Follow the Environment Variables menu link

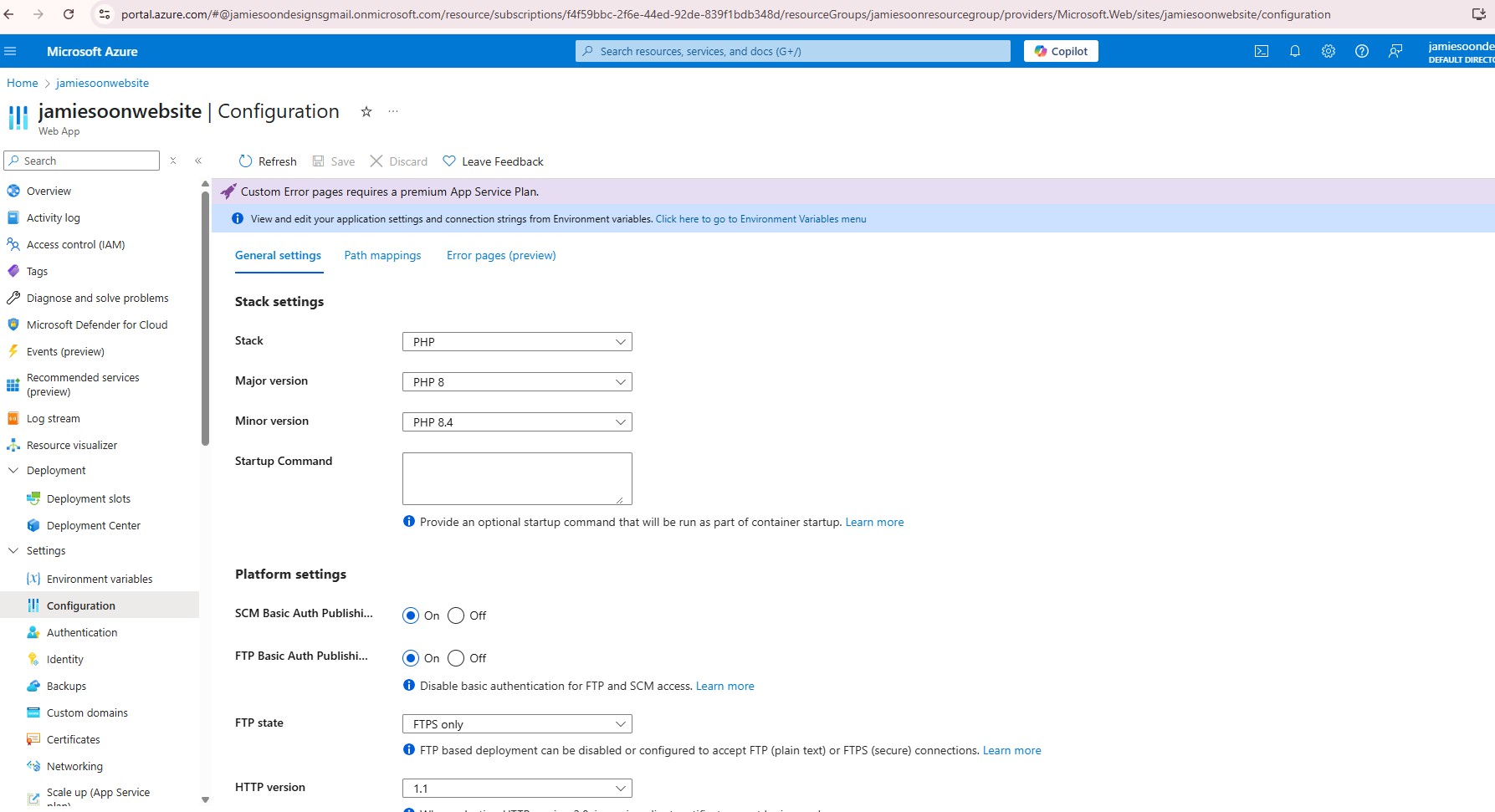coord(760,219)
